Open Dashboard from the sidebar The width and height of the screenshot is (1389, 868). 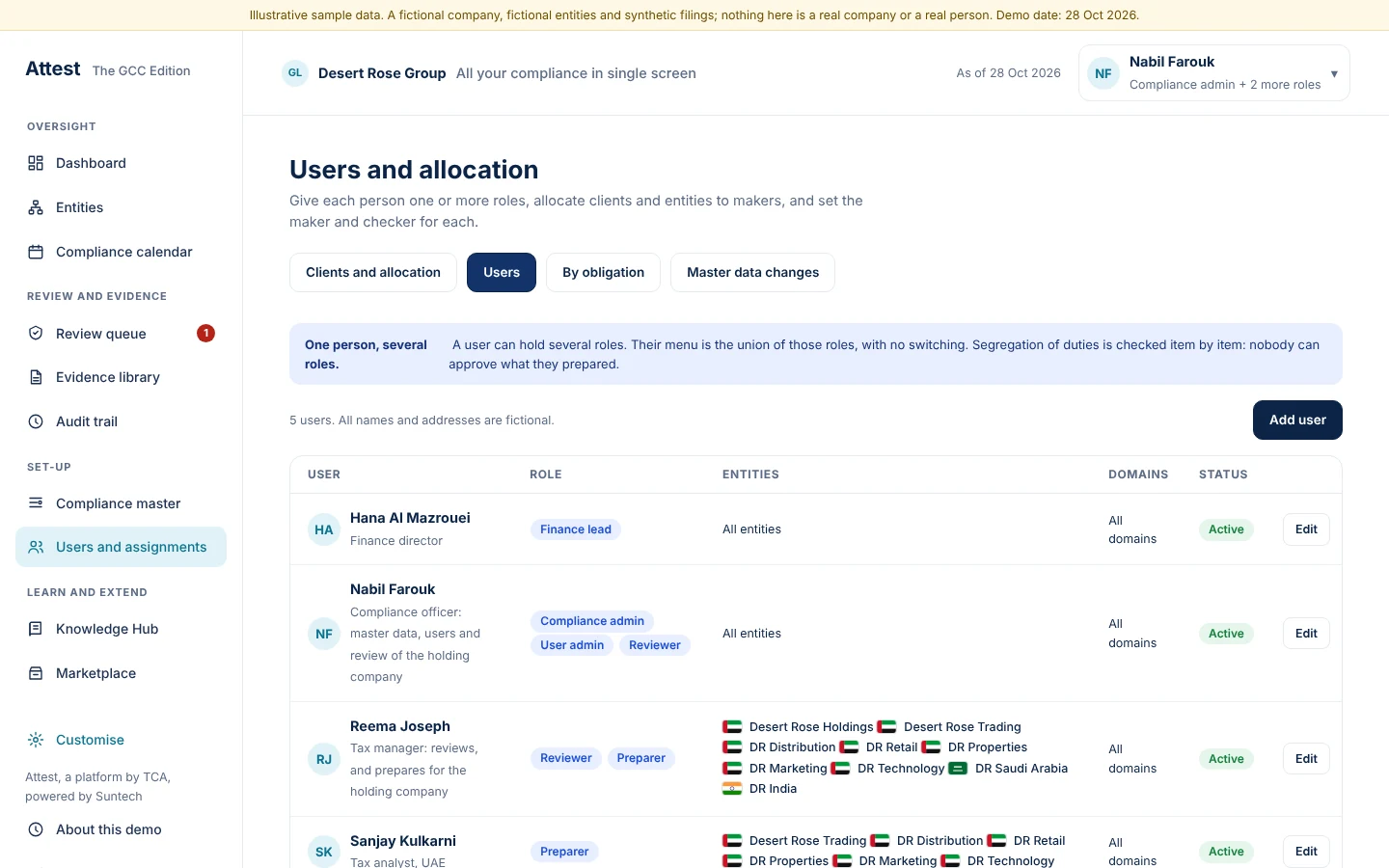pyautogui.click(x=121, y=163)
